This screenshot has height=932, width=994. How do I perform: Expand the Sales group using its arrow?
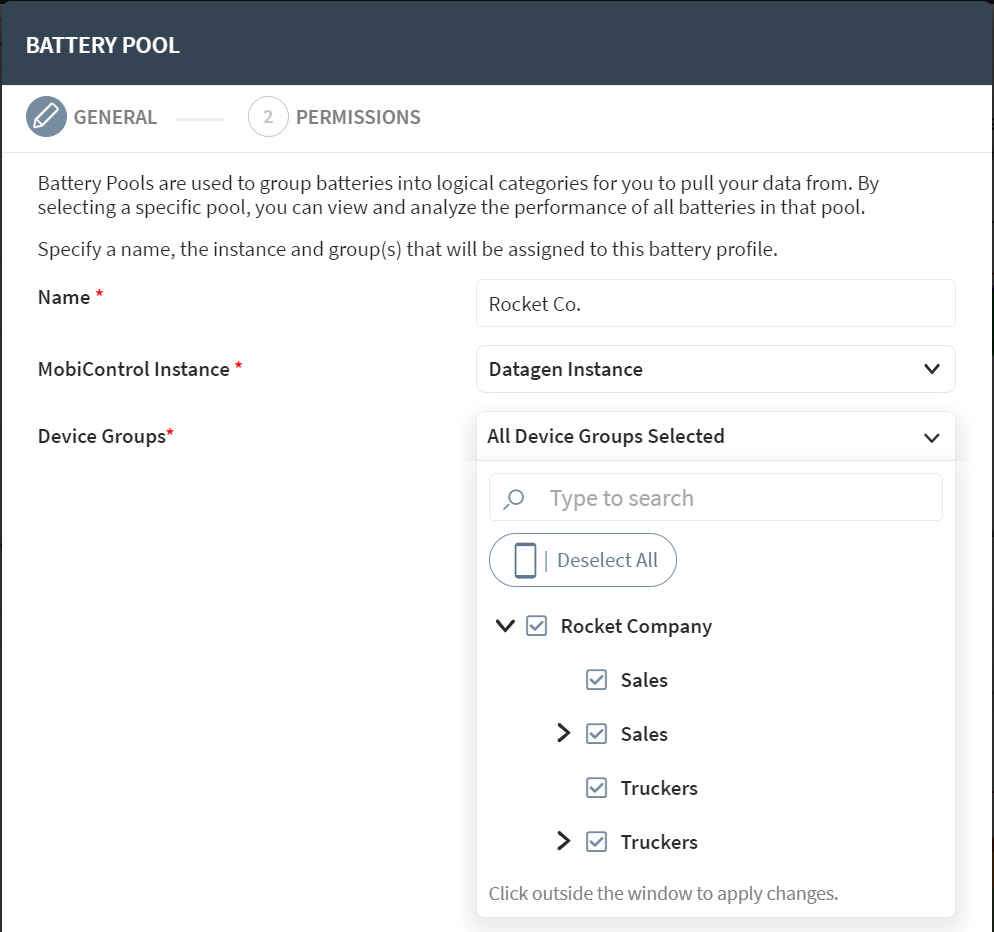(564, 734)
